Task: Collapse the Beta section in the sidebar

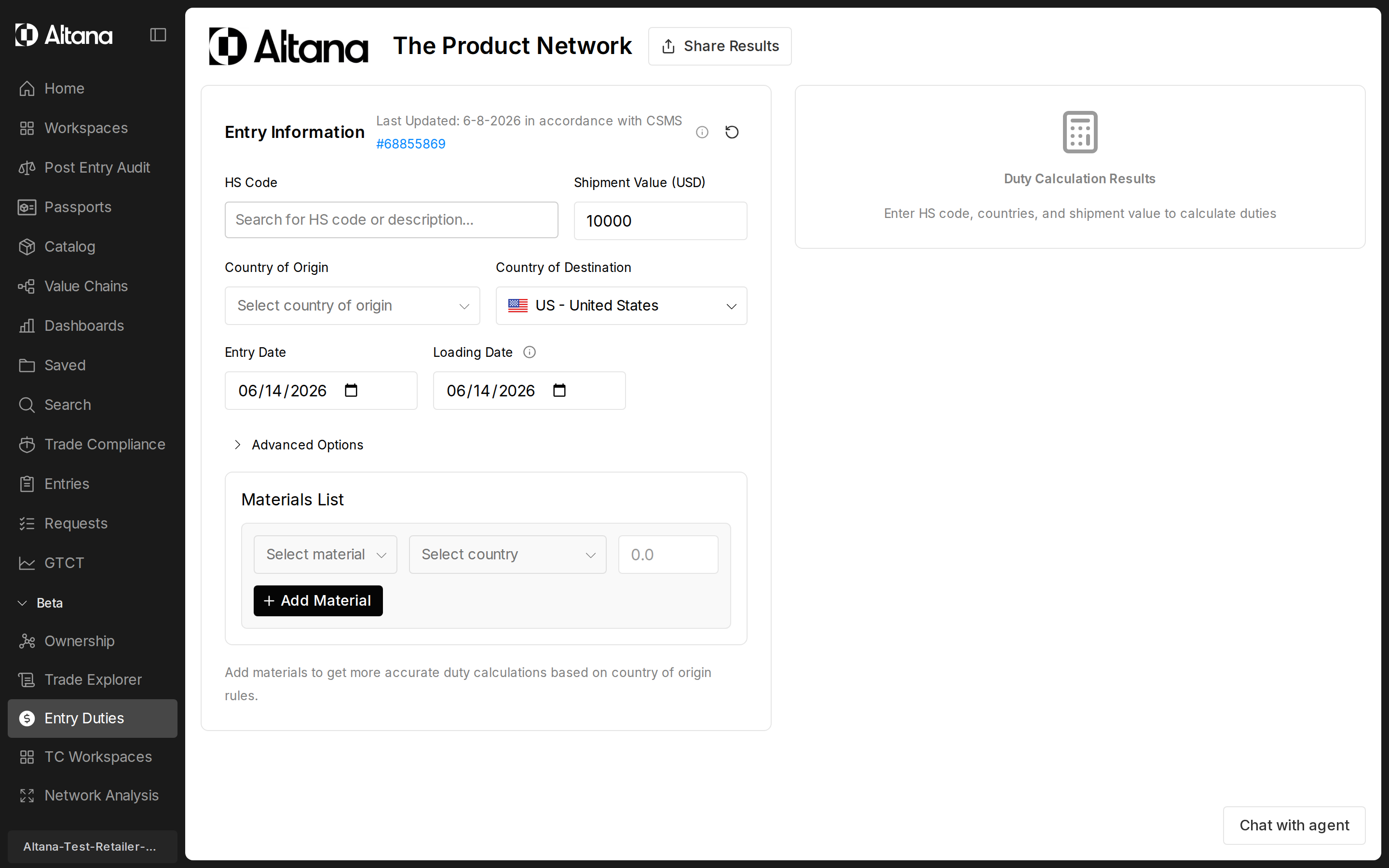Action: pos(40,603)
